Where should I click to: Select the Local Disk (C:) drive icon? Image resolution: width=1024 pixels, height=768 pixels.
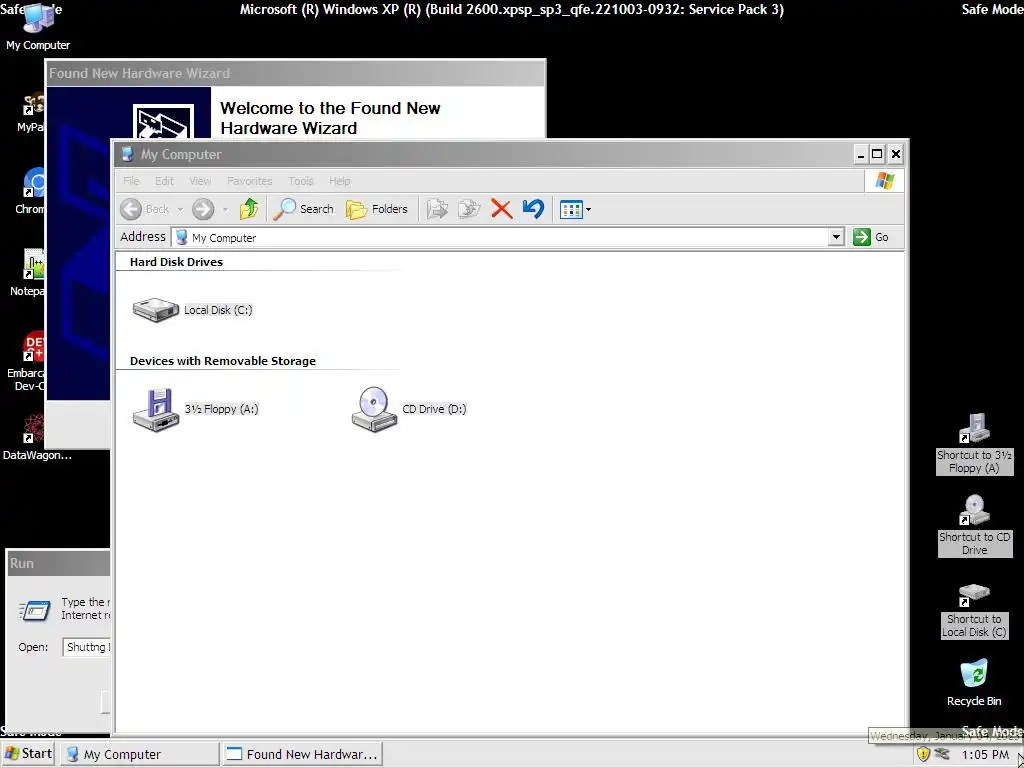tap(155, 310)
